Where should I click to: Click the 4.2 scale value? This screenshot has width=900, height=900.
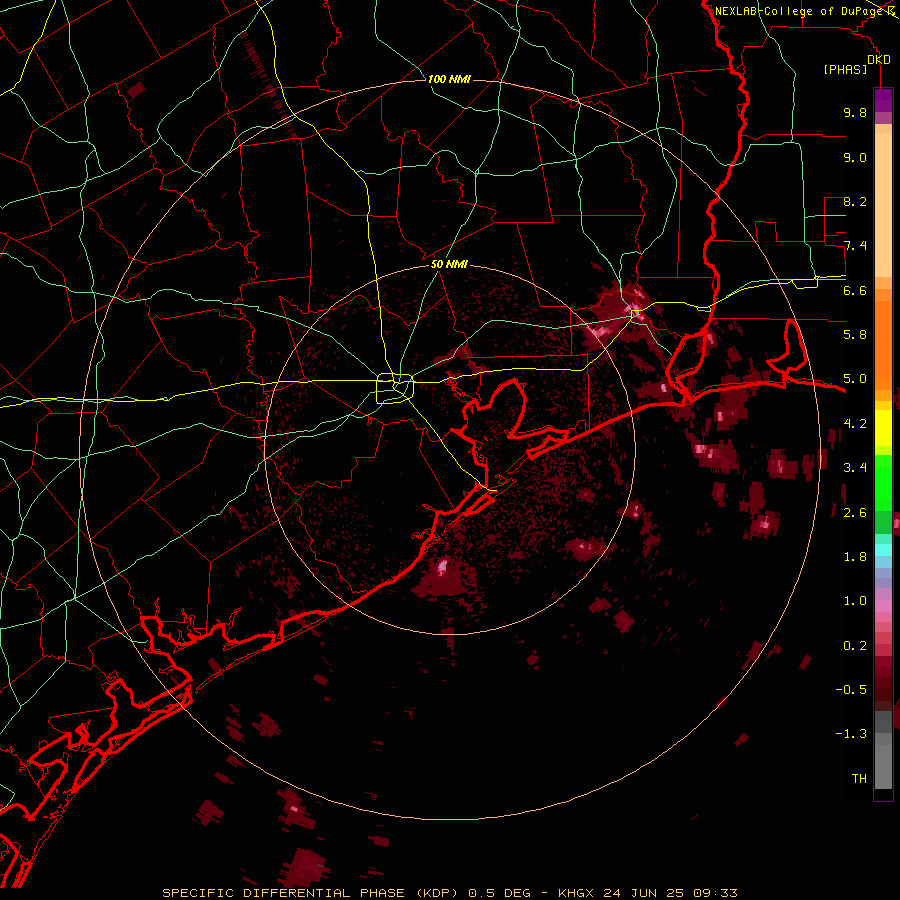[x=855, y=424]
